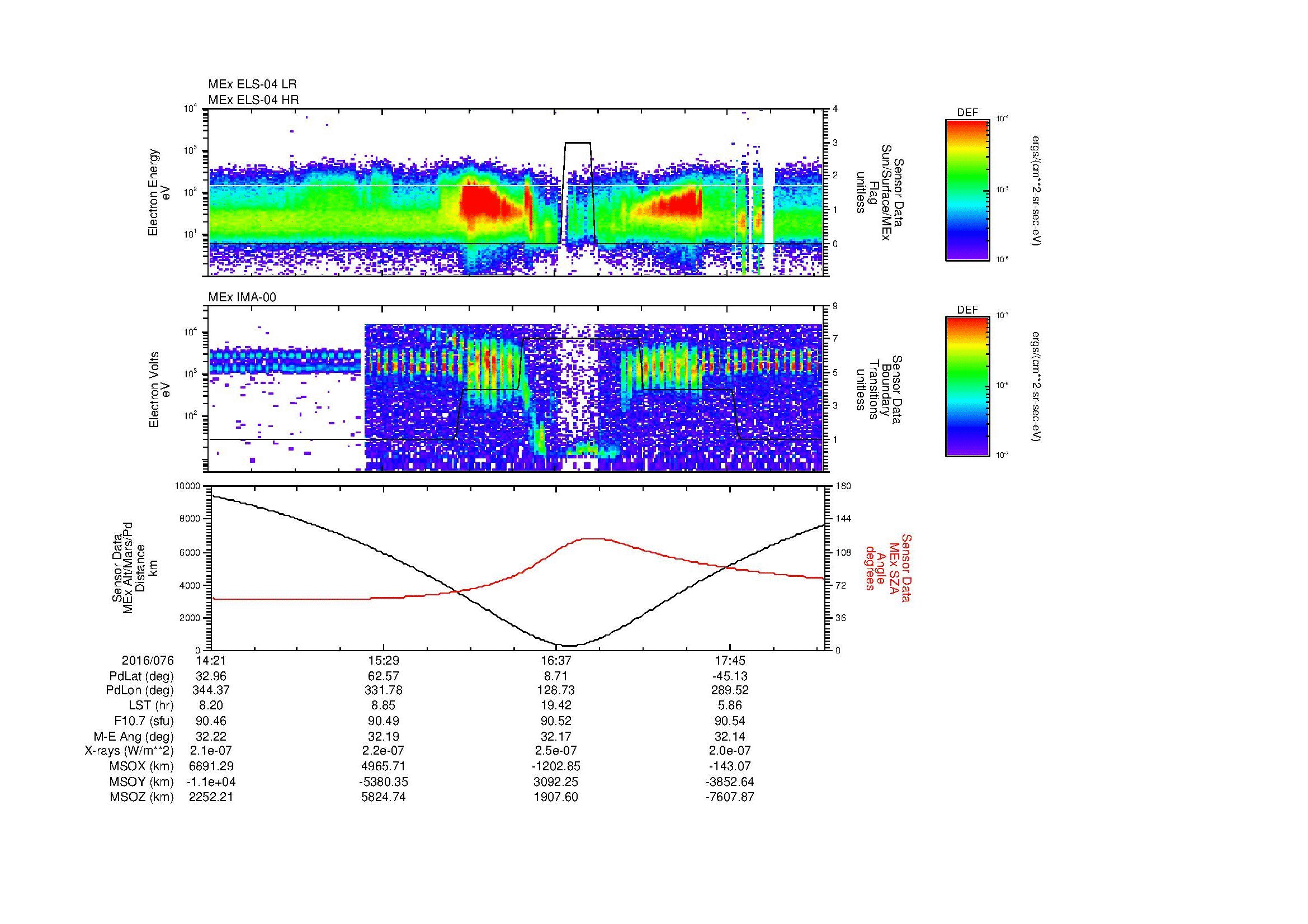The height and width of the screenshot is (924, 1308).
Task: Click the MSOY value '-1.1e+04'
Action: (x=211, y=781)
